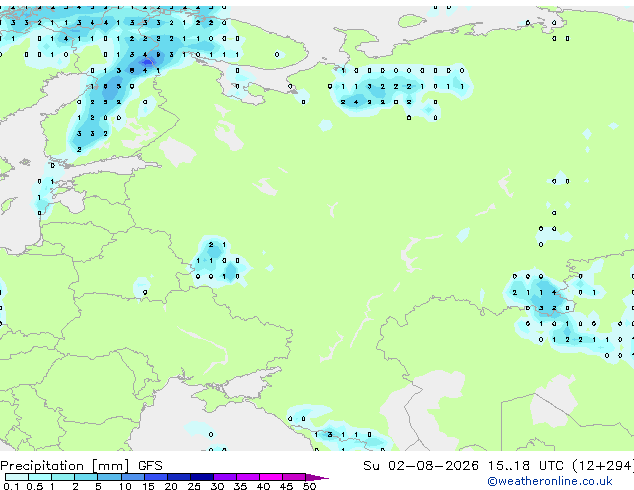634x490 pixels.
Task: Click the legend label "25"
Action: pos(194,486)
